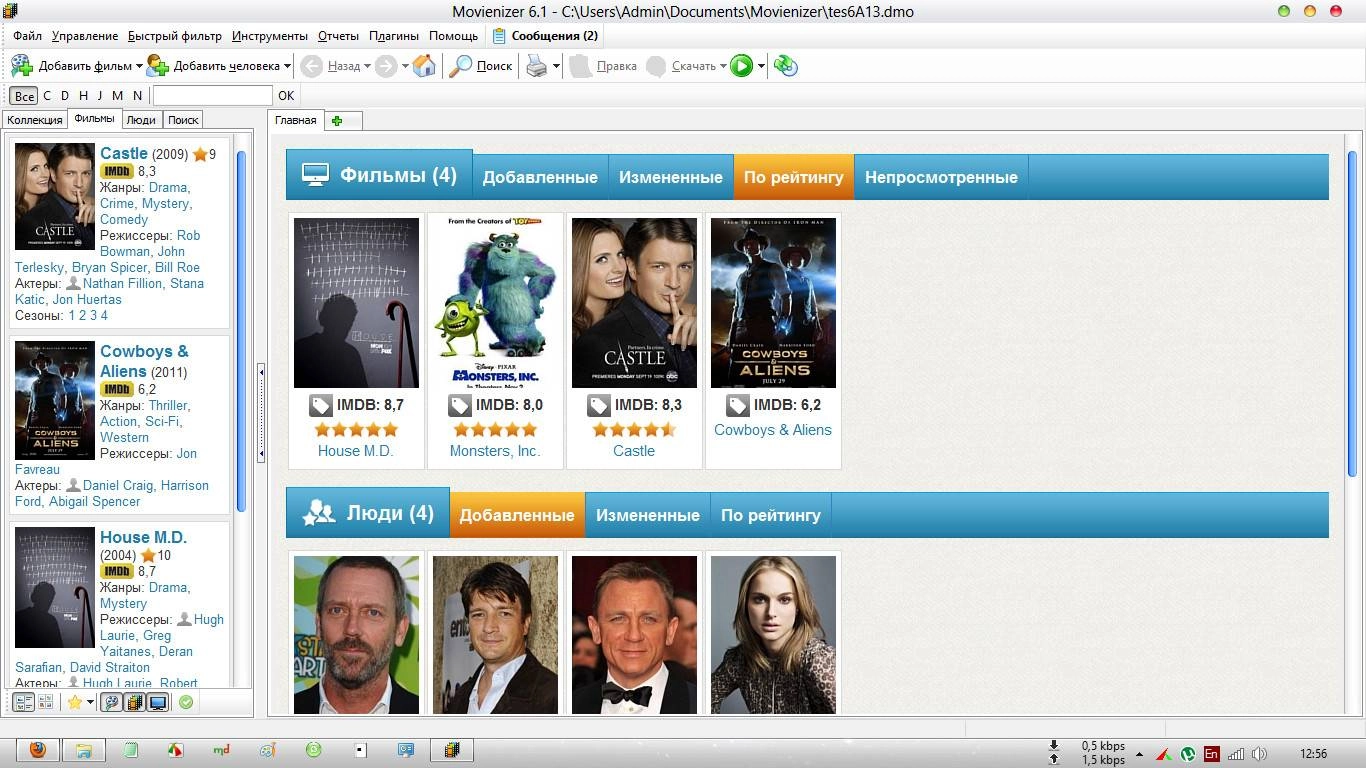The height and width of the screenshot is (768, 1366).
Task: Click the Thriller genre link
Action: (168, 406)
